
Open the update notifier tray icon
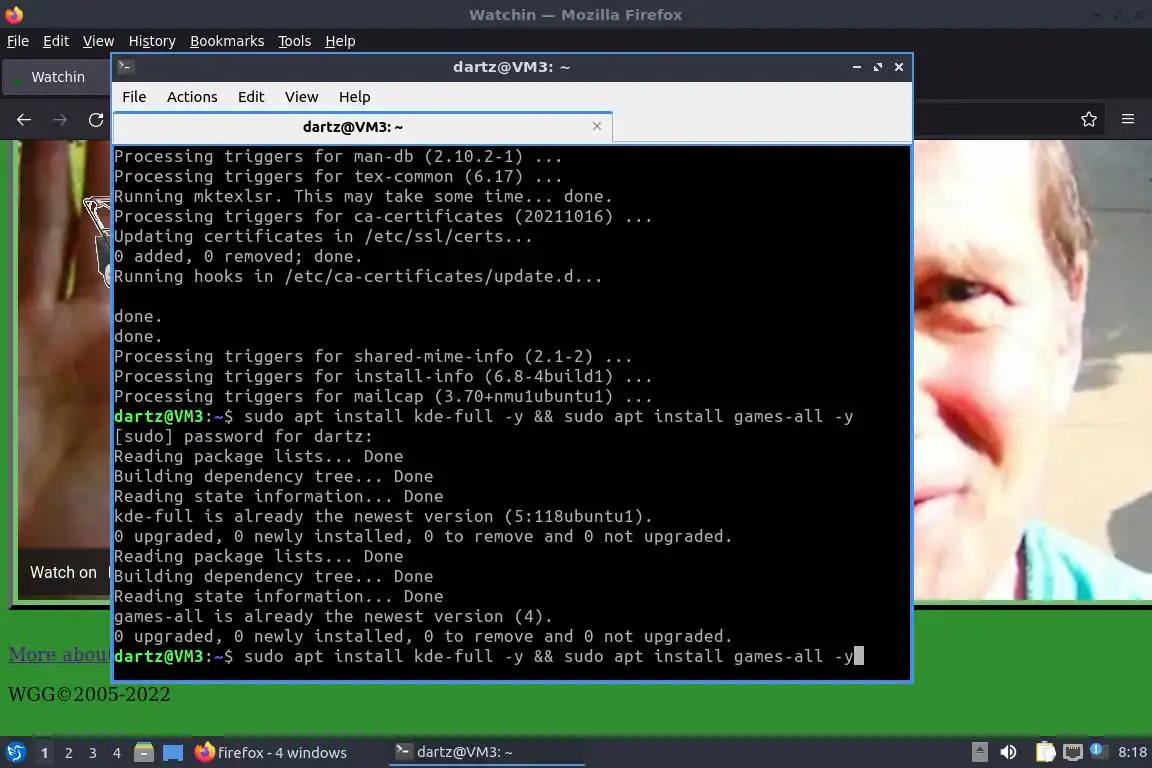[1096, 750]
